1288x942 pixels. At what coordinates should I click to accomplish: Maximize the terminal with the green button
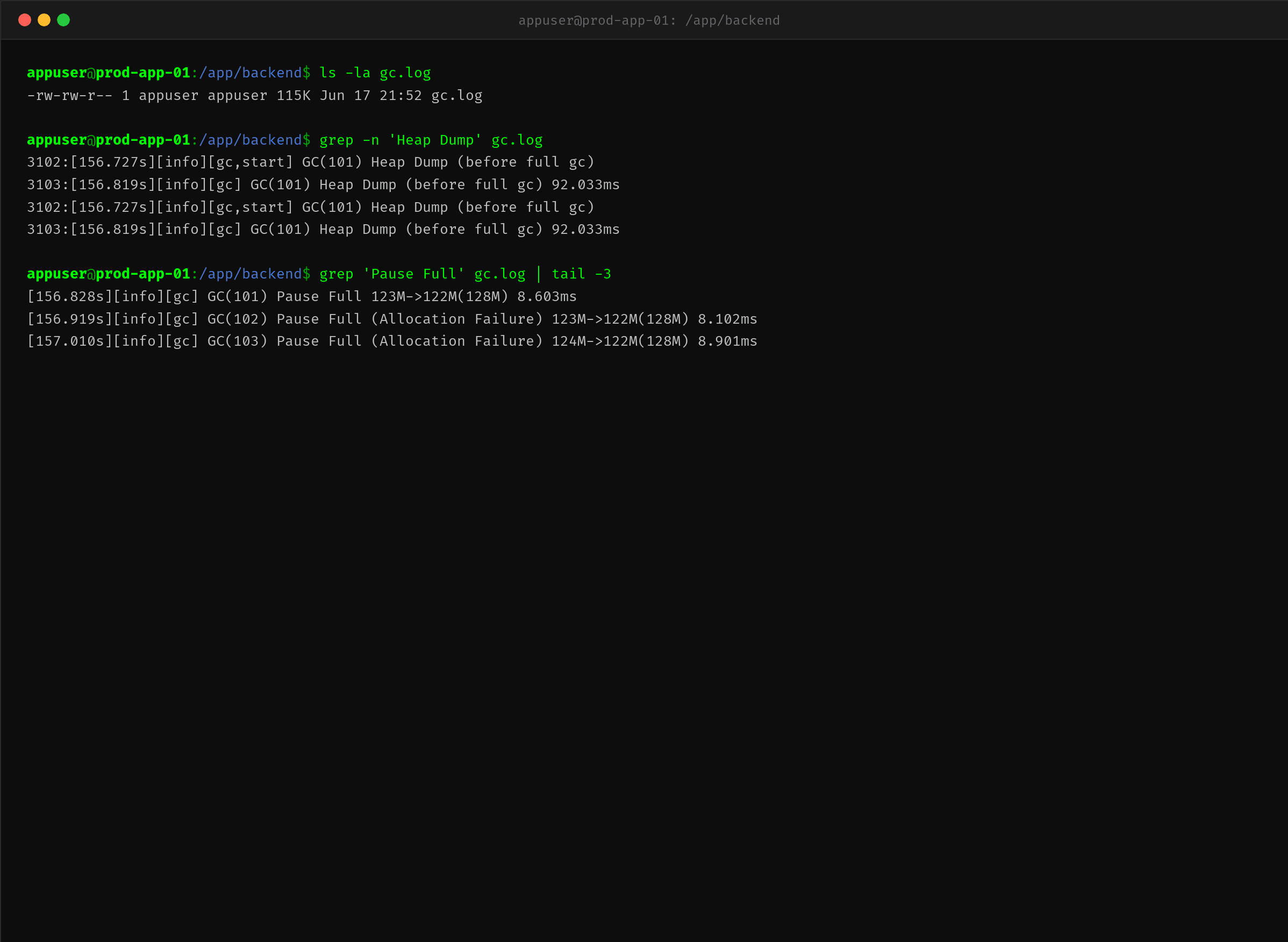[x=63, y=20]
